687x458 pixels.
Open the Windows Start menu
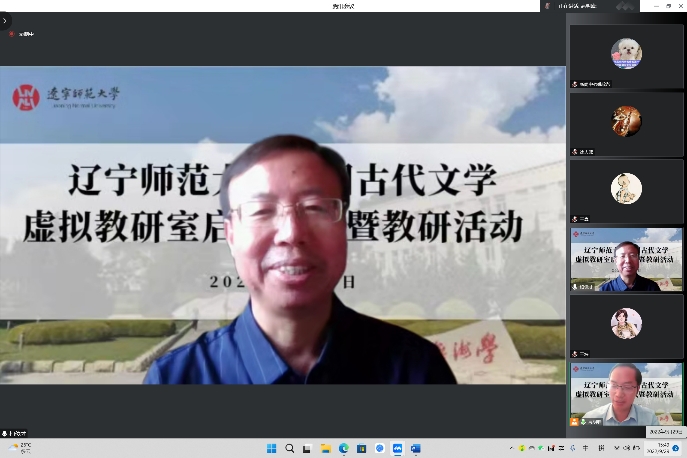point(271,449)
